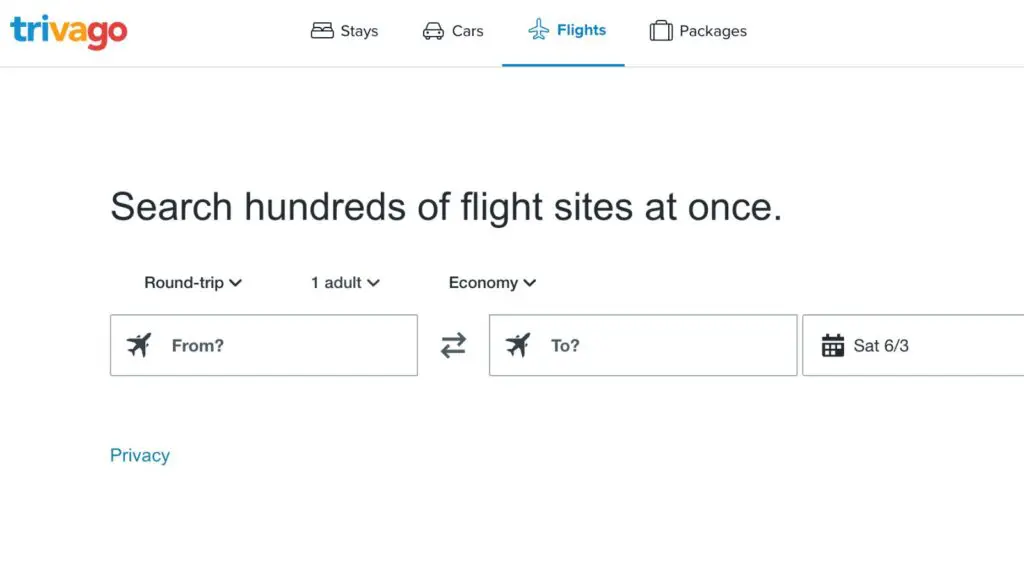This screenshot has height=576, width=1024.
Task: Open the Economy cabin class dropdown
Action: click(x=491, y=283)
